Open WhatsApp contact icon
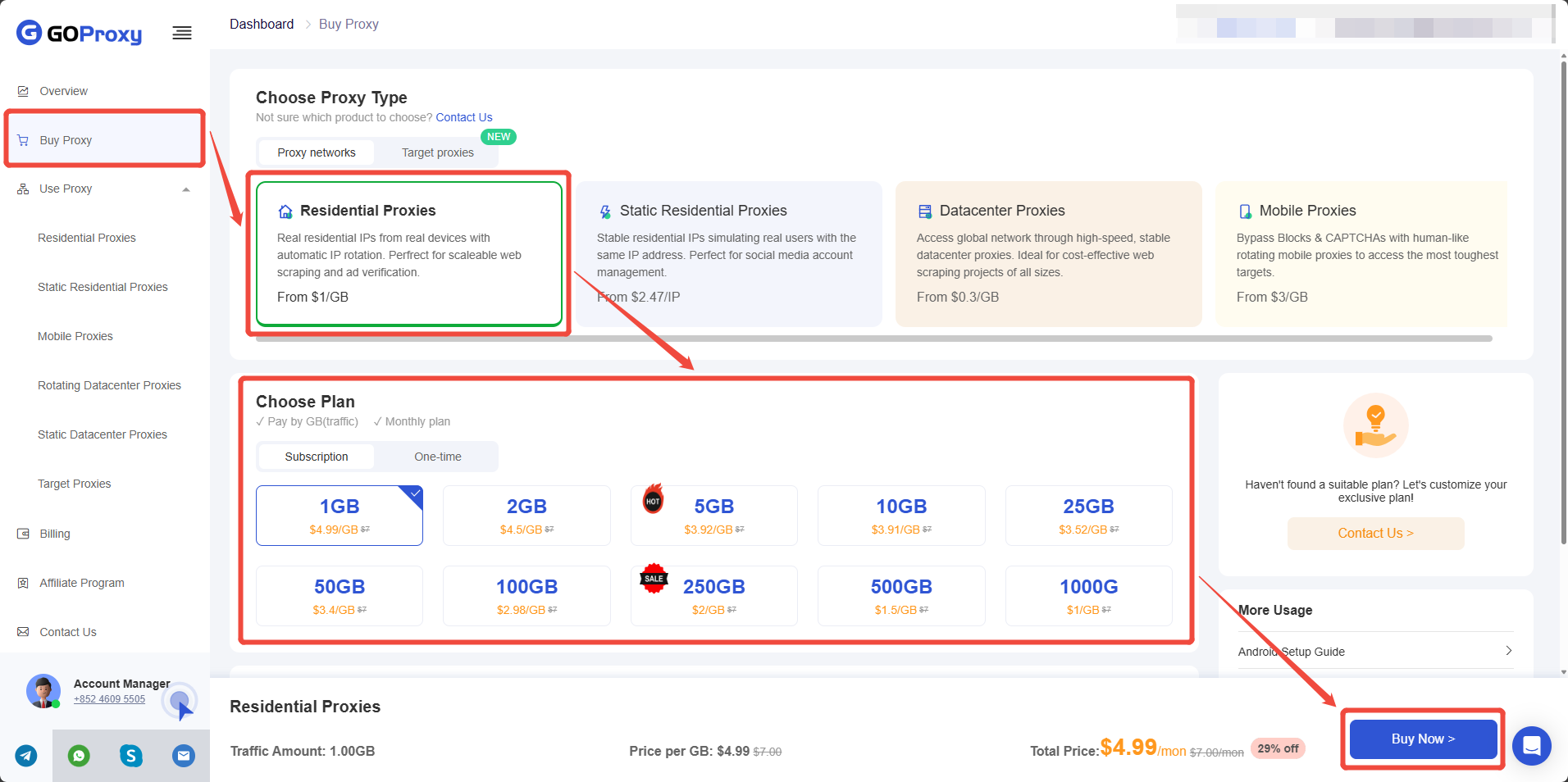 [79, 756]
